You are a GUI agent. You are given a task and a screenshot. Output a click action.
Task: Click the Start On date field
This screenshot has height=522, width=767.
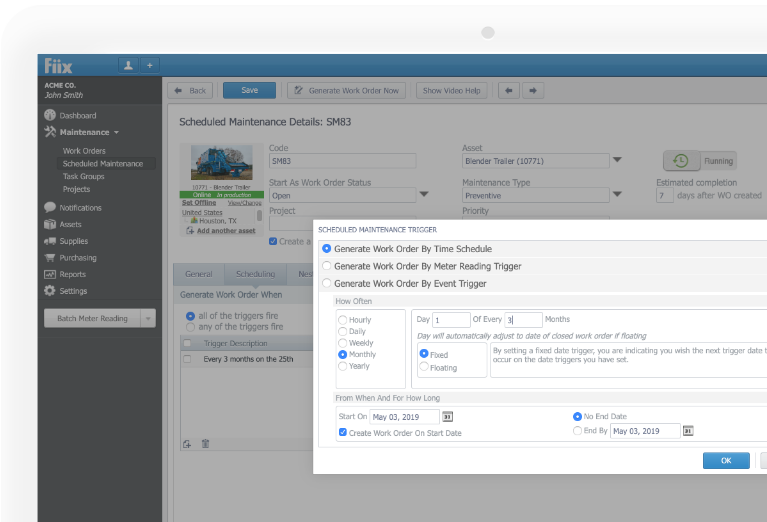(405, 417)
